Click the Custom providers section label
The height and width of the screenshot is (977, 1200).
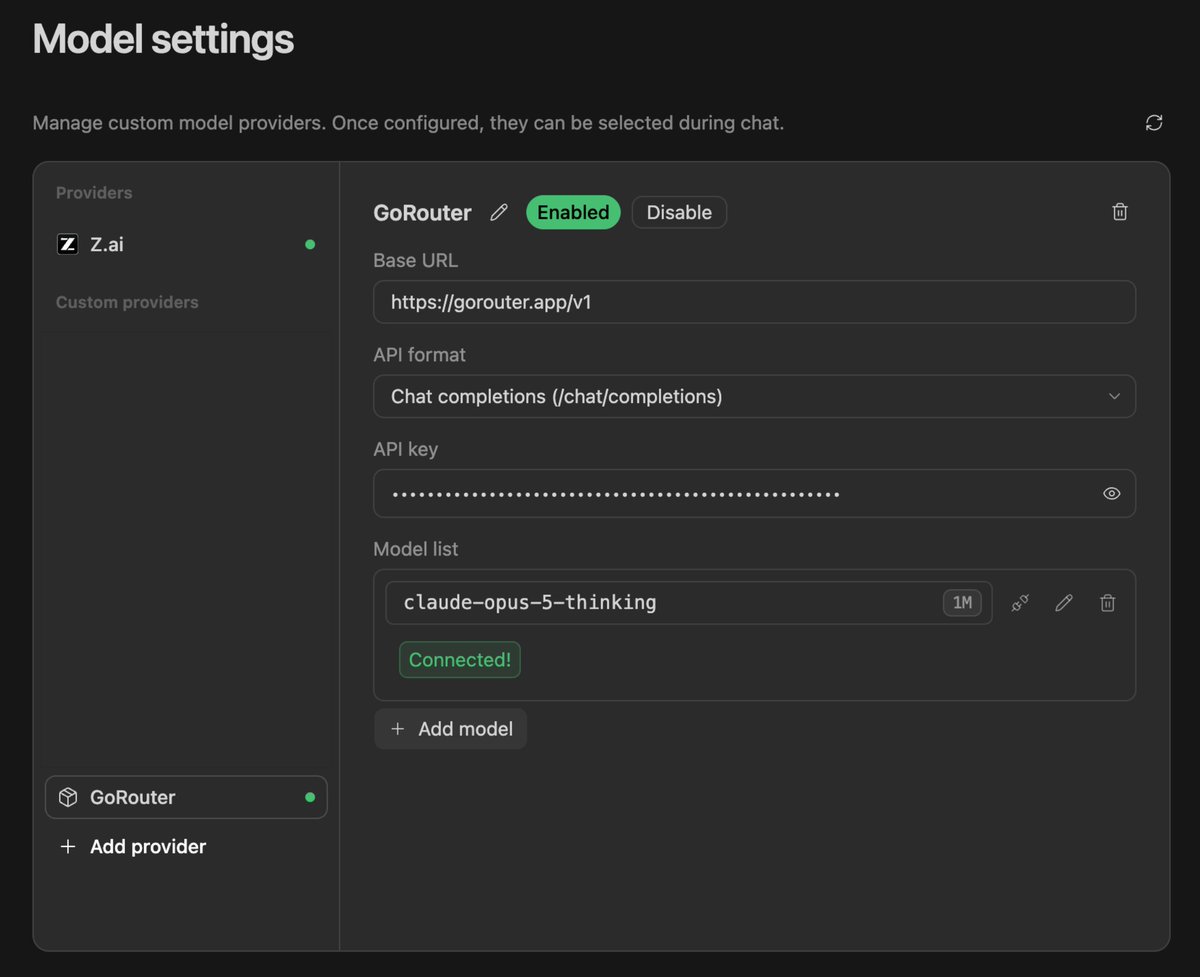[127, 302]
